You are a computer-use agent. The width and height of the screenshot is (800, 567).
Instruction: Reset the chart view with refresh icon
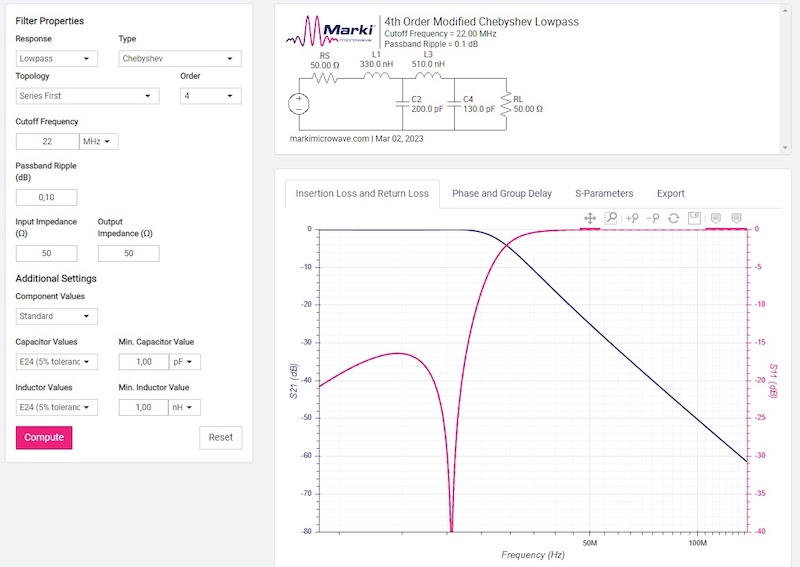coord(674,218)
